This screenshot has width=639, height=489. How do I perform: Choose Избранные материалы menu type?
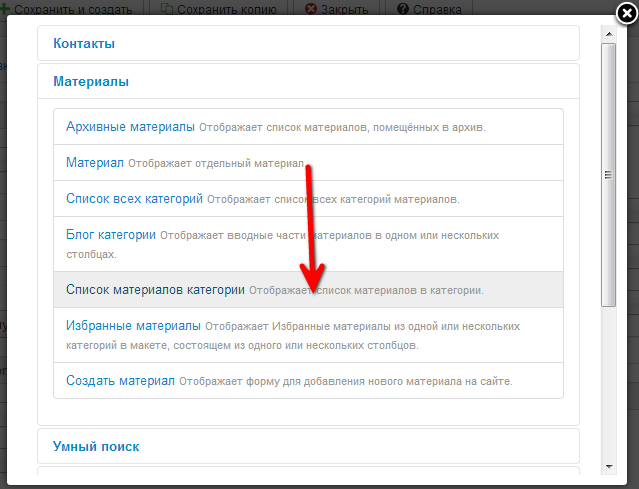[x=133, y=326]
